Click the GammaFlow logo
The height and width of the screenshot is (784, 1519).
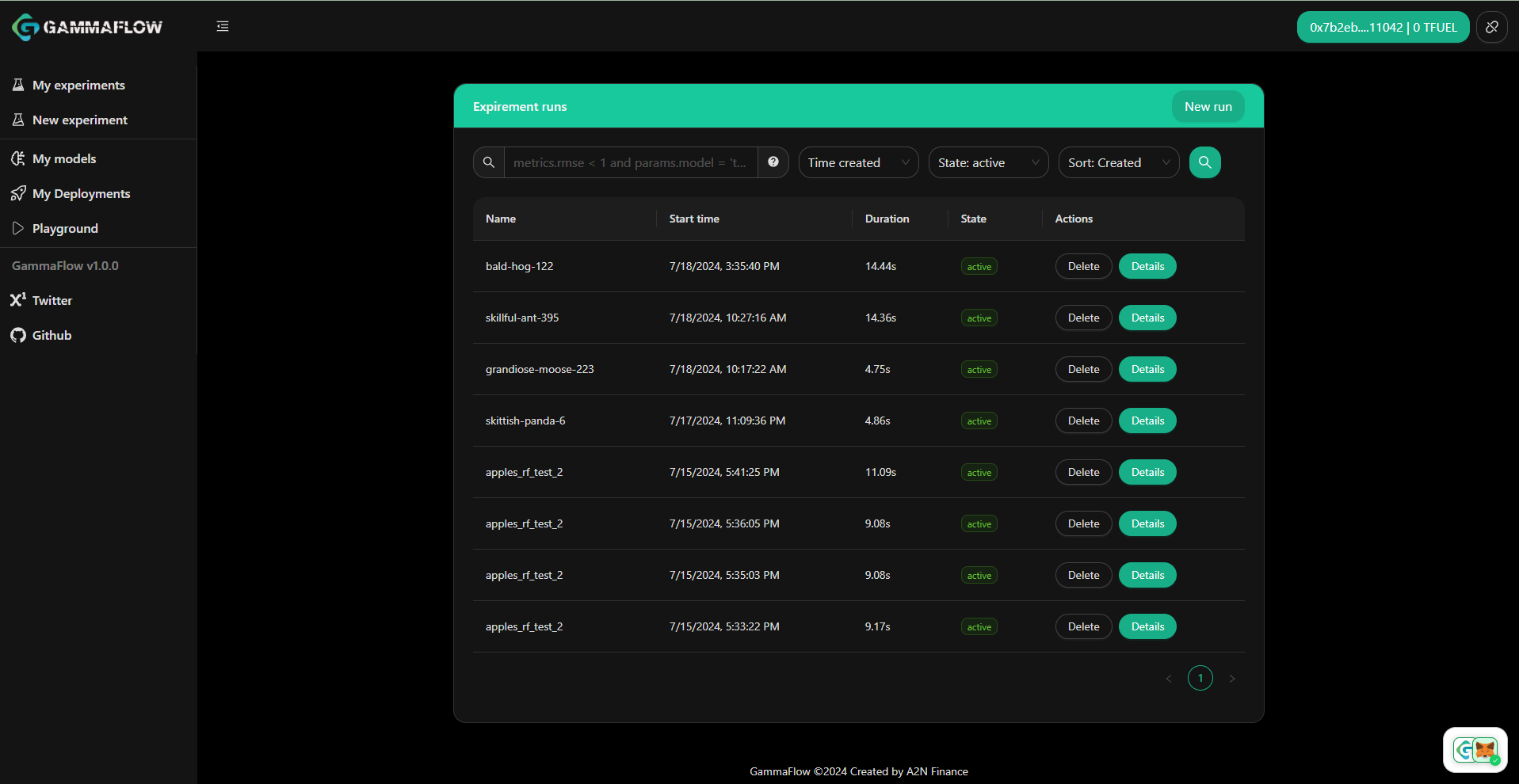pyautogui.click(x=87, y=27)
